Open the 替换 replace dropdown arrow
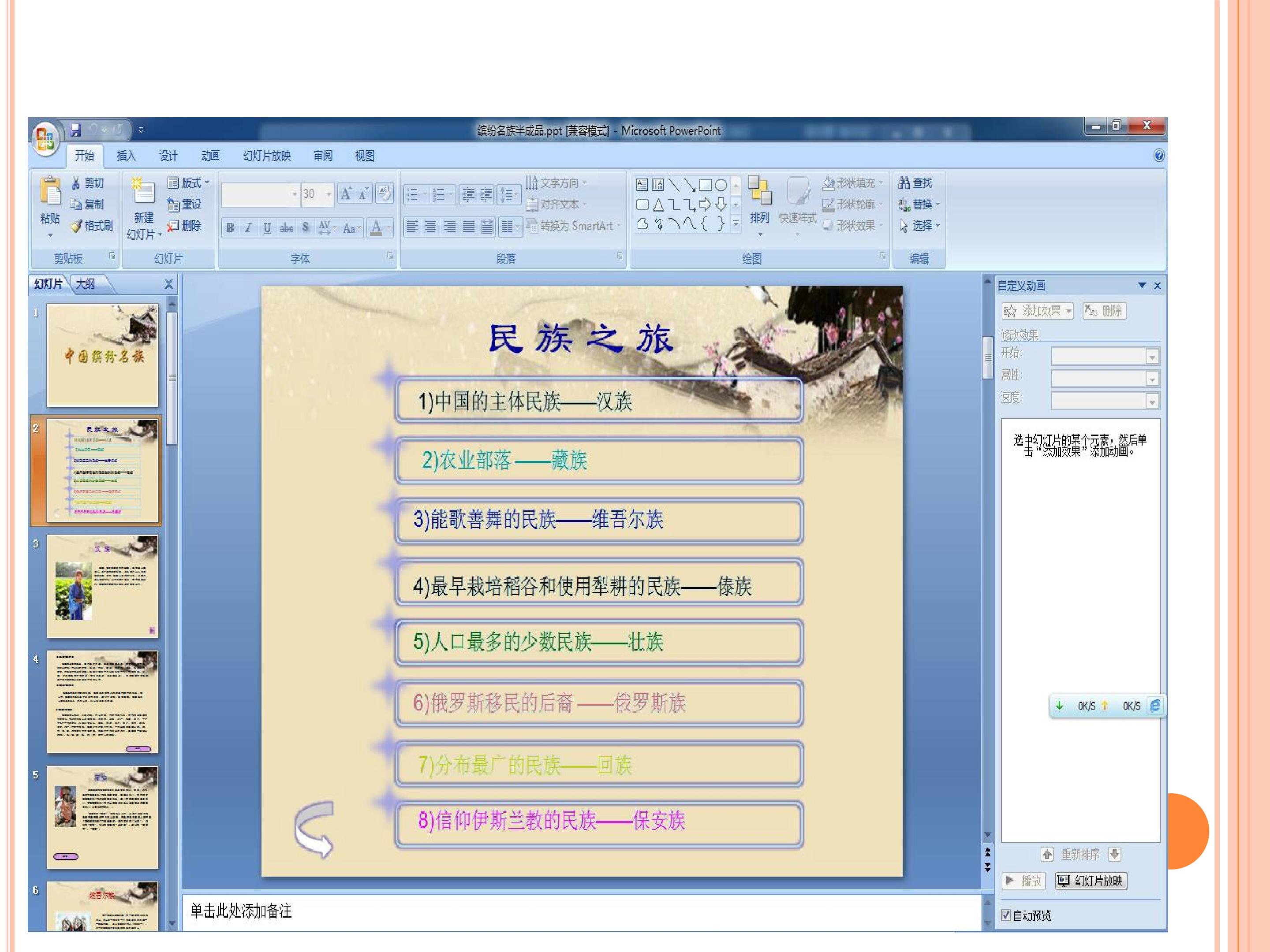This screenshot has height=952, width=1270. 938,205
